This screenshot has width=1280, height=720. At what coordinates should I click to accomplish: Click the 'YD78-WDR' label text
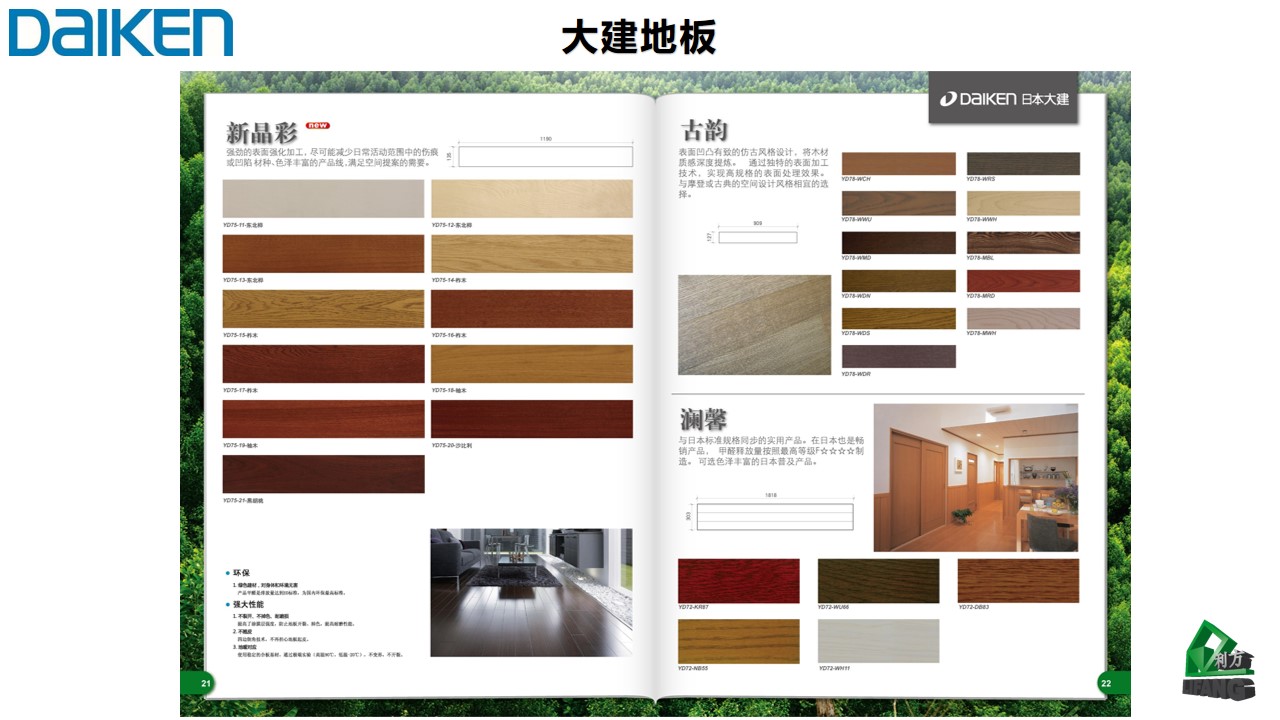coord(856,374)
